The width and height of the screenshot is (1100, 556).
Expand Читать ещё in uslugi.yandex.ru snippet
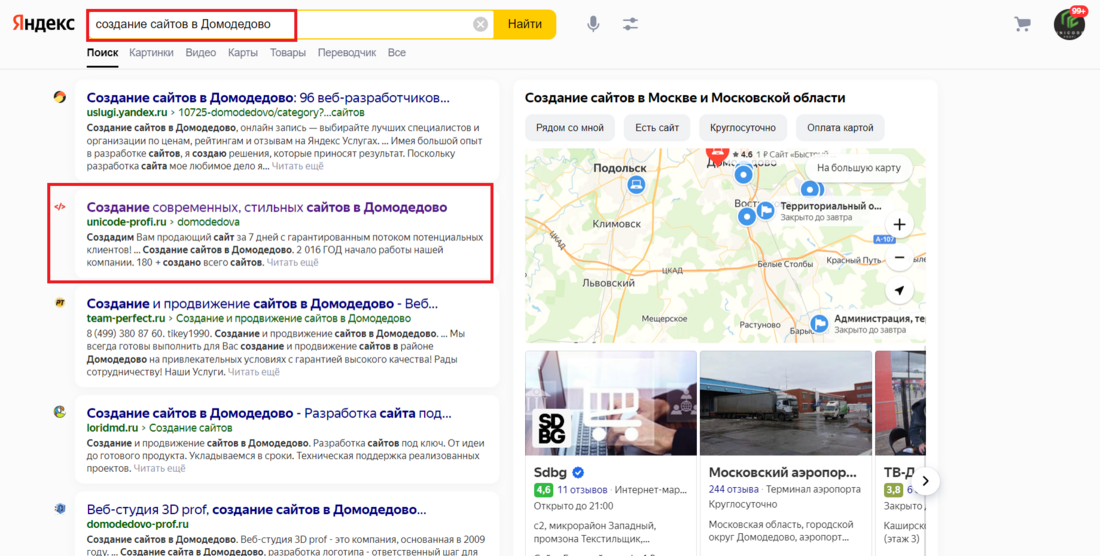pyautogui.click(x=297, y=166)
